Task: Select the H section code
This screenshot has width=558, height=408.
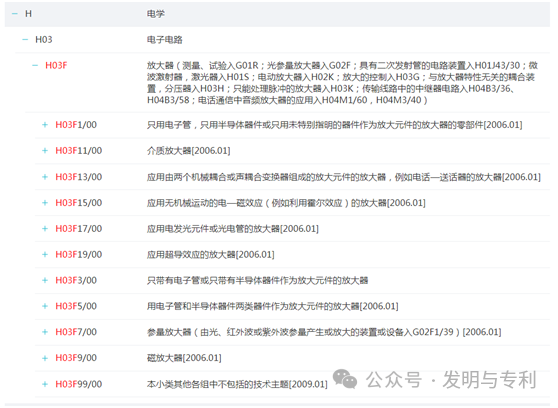Action: (28, 14)
